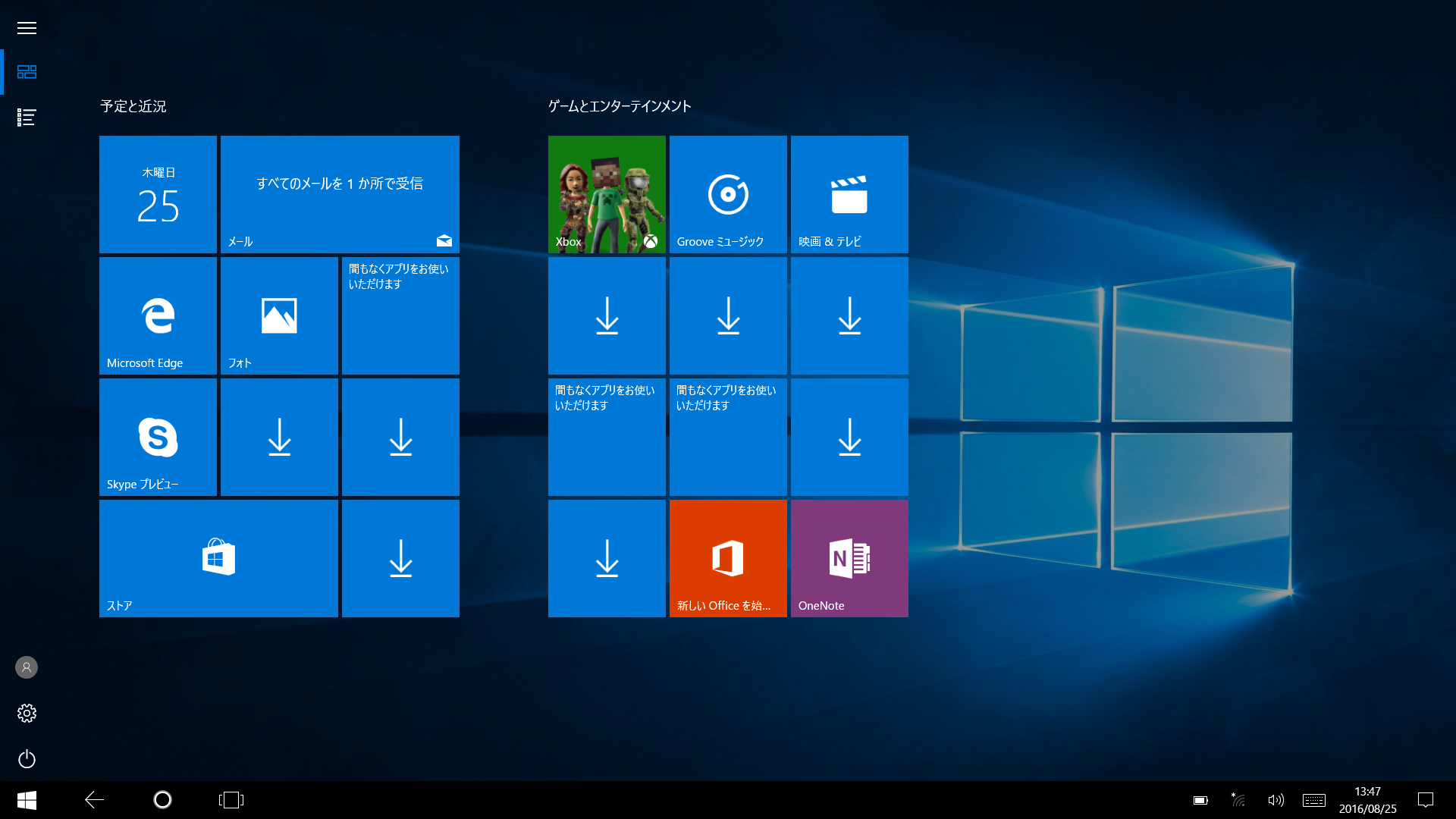Click the download tile right of ストア
Screen dimensions: 1456x819
tap(400, 558)
